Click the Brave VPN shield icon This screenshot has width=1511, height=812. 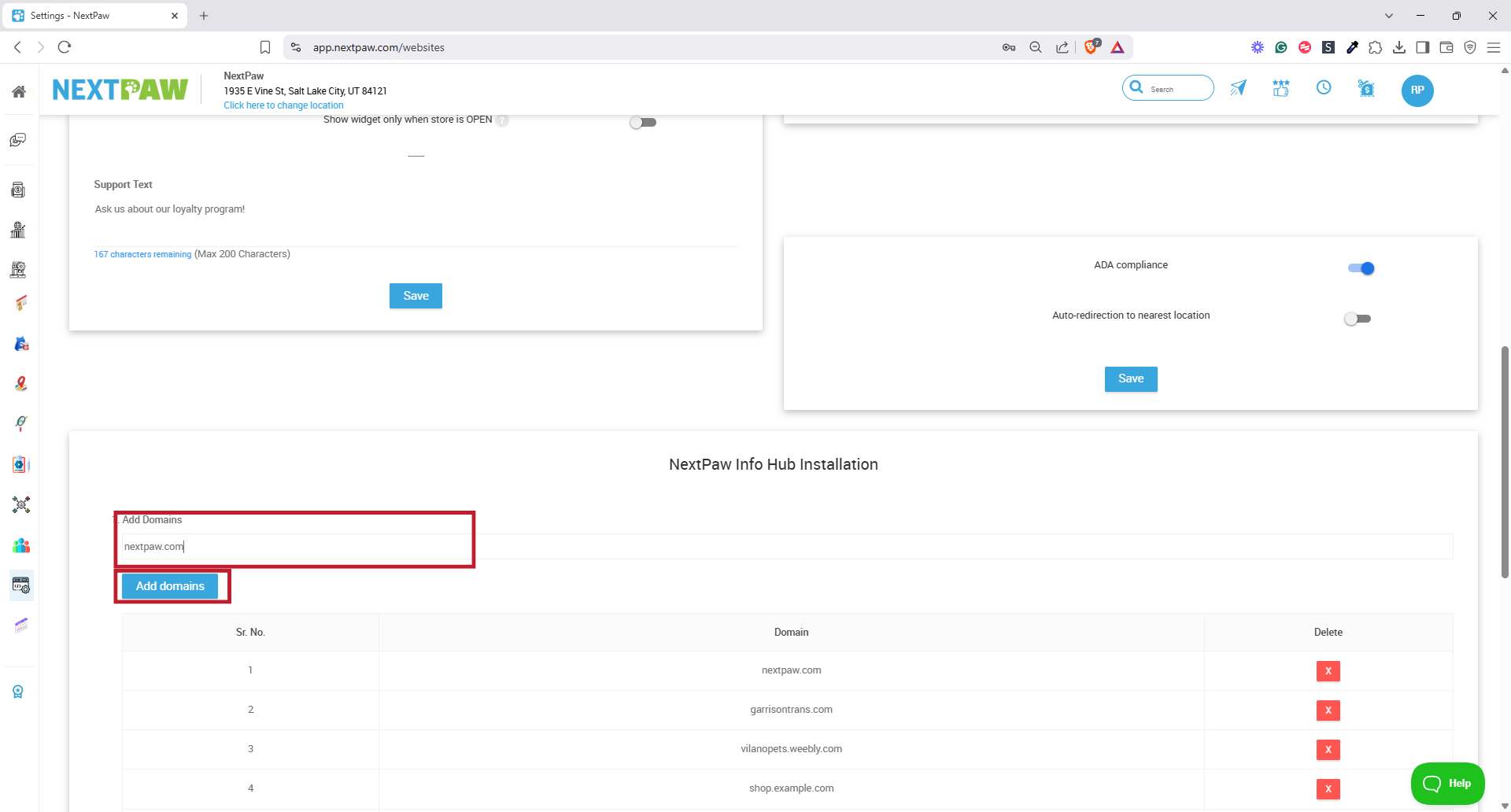[1470, 47]
